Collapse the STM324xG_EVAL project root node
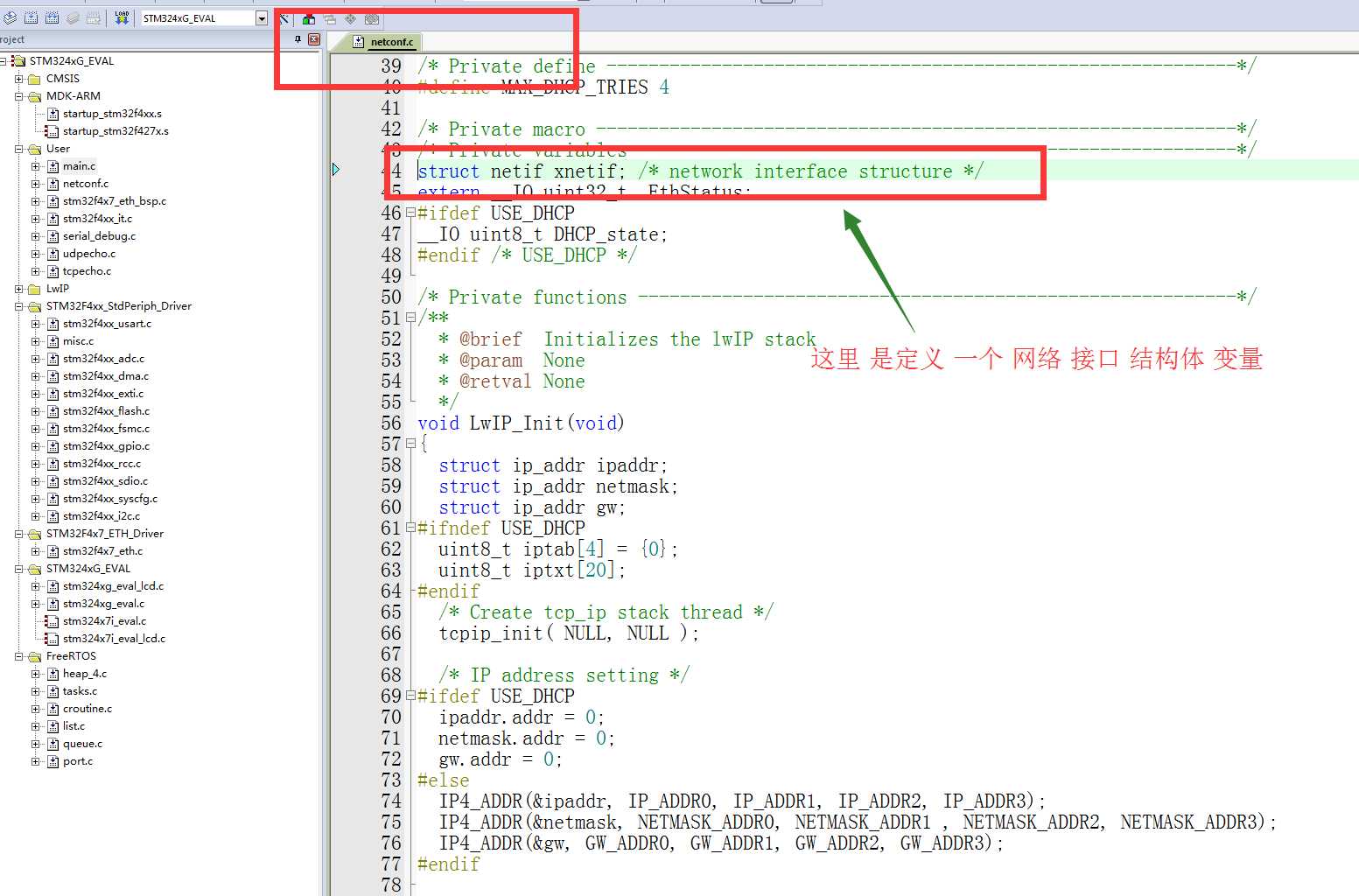1359x896 pixels. pos(4,61)
